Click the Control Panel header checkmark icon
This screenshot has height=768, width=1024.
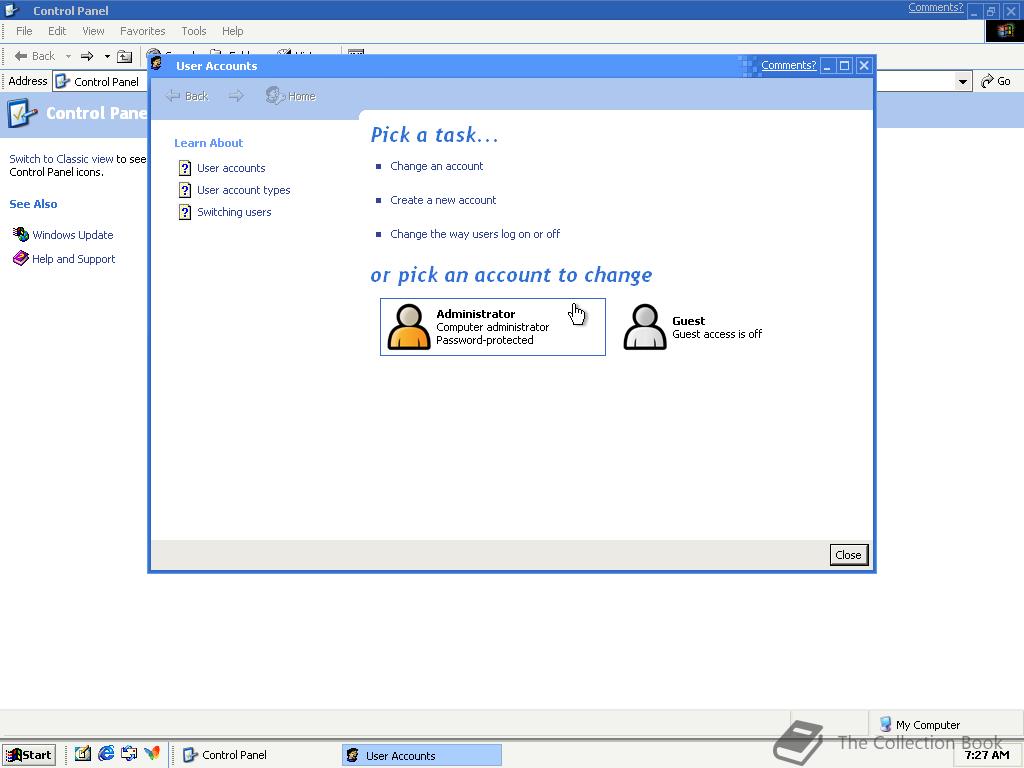click(x=22, y=113)
